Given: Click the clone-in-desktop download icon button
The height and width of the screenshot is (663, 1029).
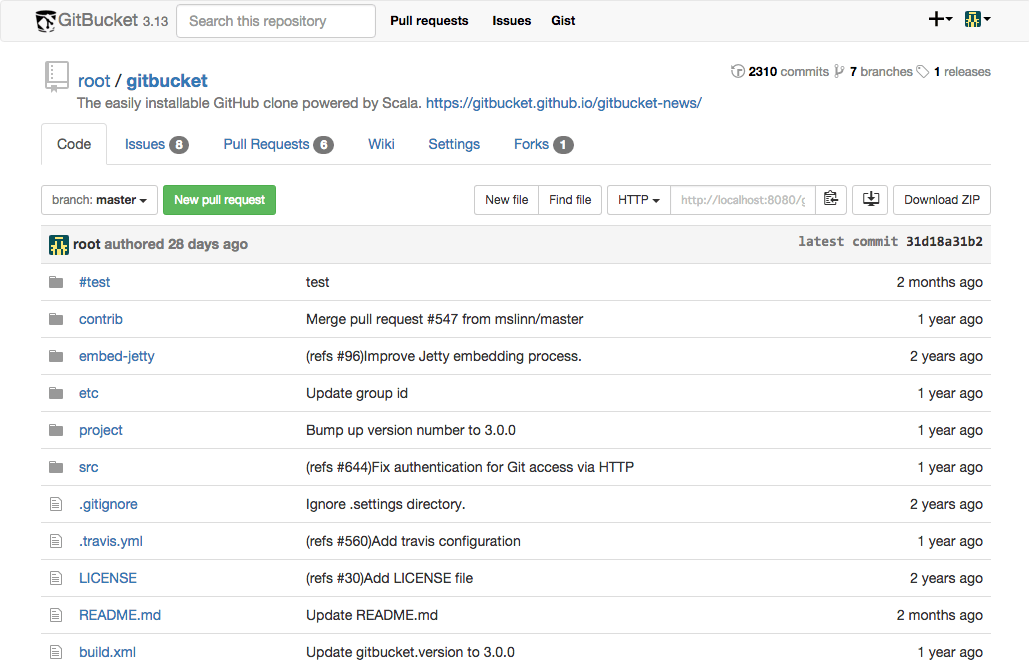Looking at the screenshot, I should [x=871, y=200].
